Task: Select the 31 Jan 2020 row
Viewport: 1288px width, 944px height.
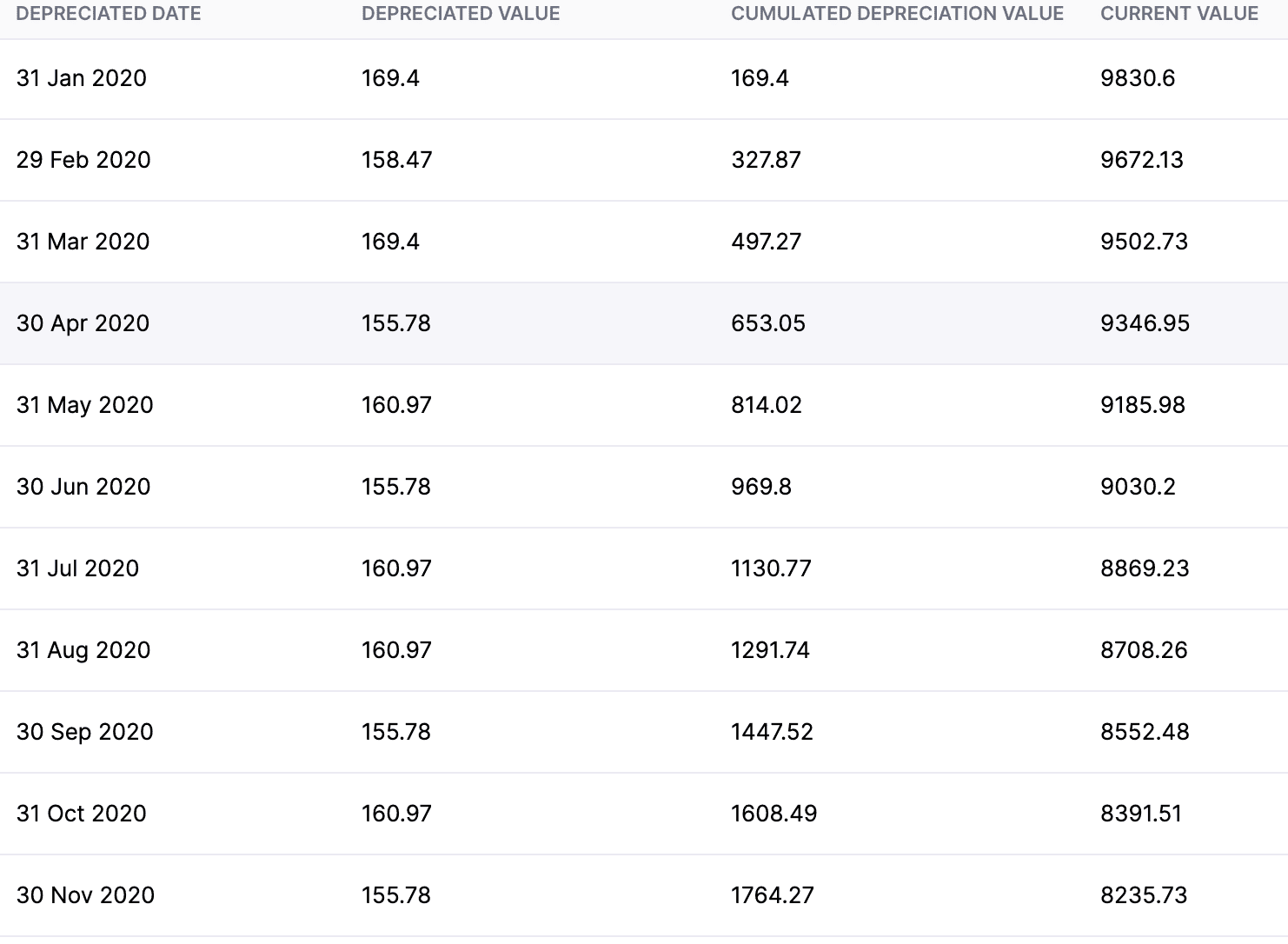Action: tap(82, 78)
